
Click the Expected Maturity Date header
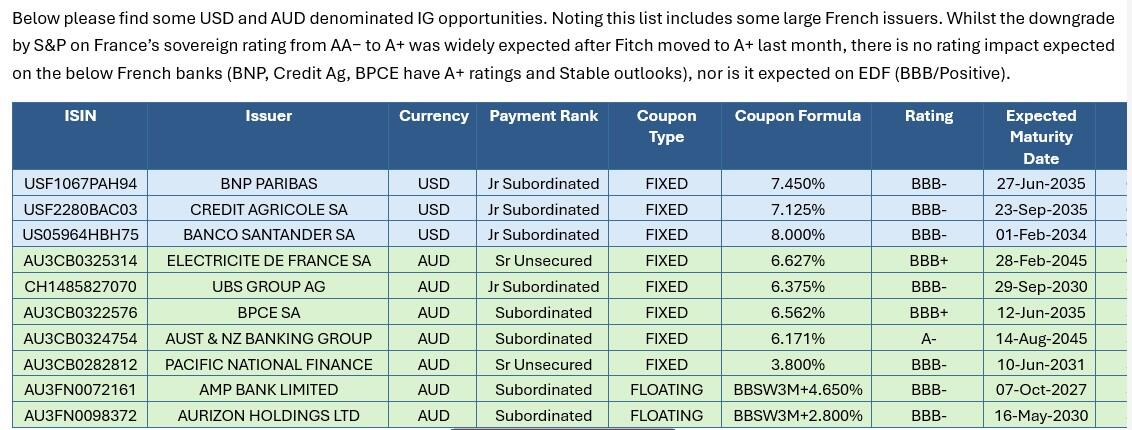coord(1040,137)
